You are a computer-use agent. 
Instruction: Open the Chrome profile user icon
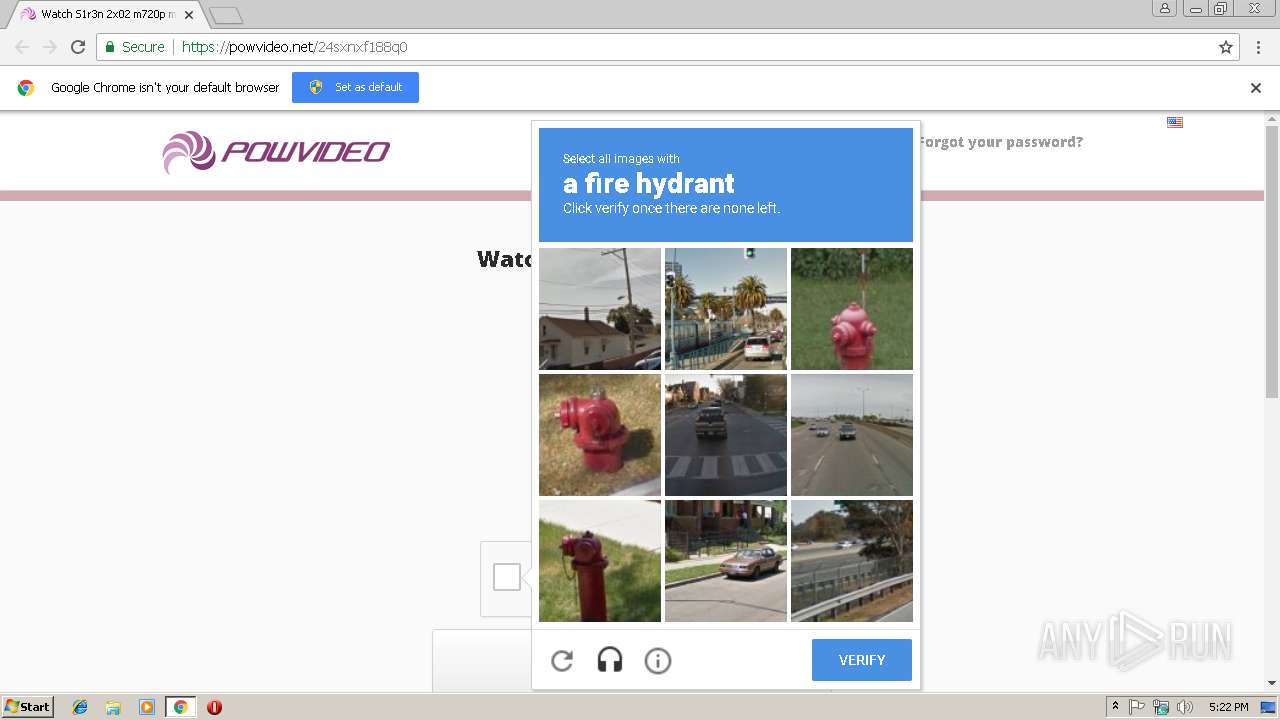pyautogui.click(x=1164, y=8)
